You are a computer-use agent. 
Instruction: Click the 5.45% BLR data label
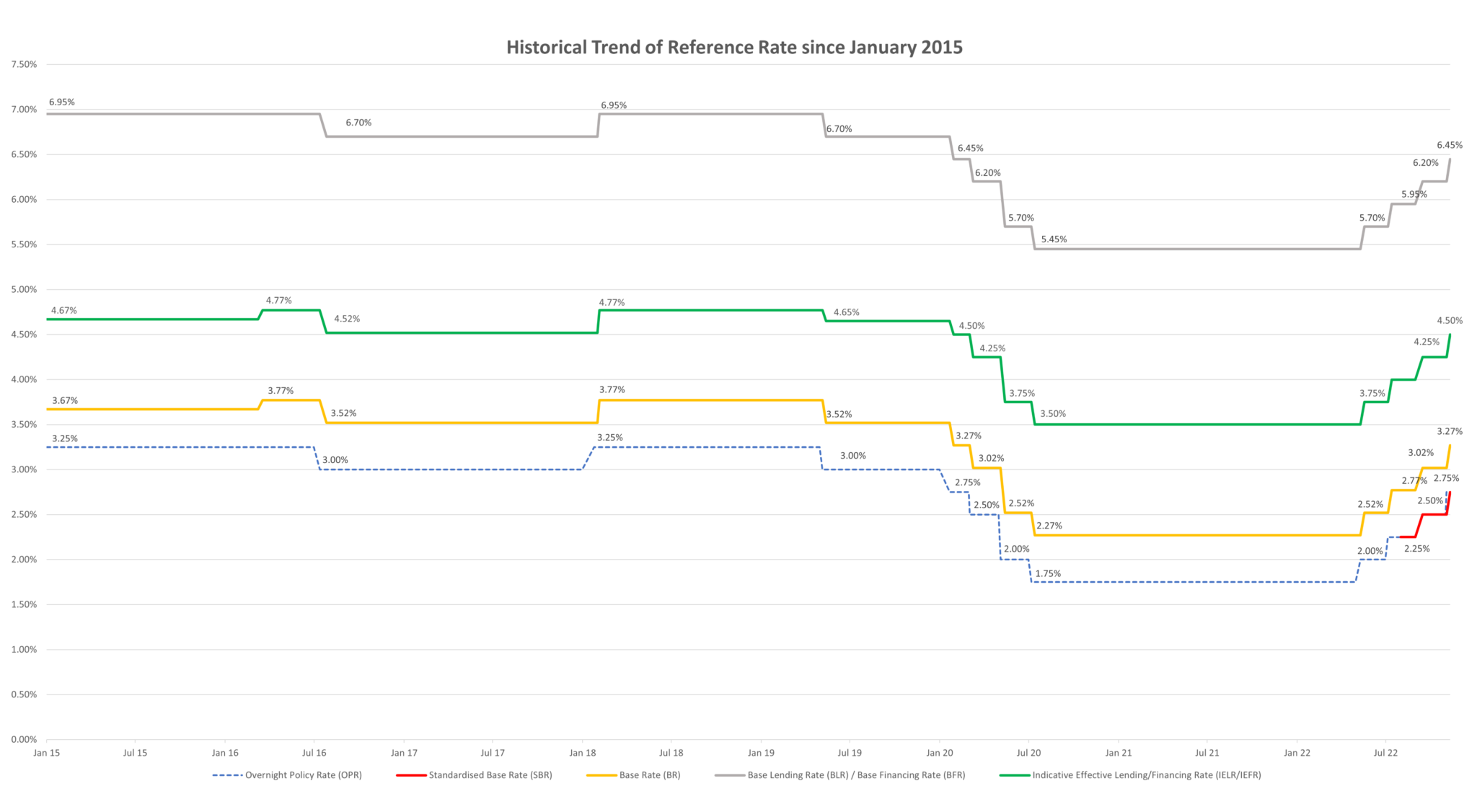(1054, 239)
